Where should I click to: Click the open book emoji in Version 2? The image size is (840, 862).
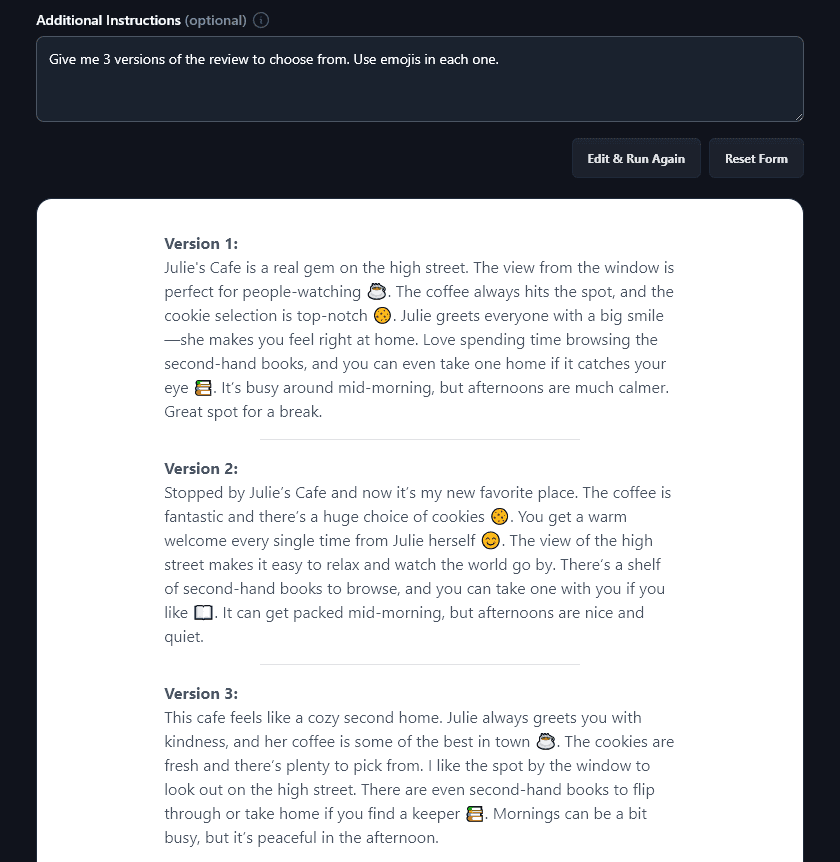(x=203, y=612)
